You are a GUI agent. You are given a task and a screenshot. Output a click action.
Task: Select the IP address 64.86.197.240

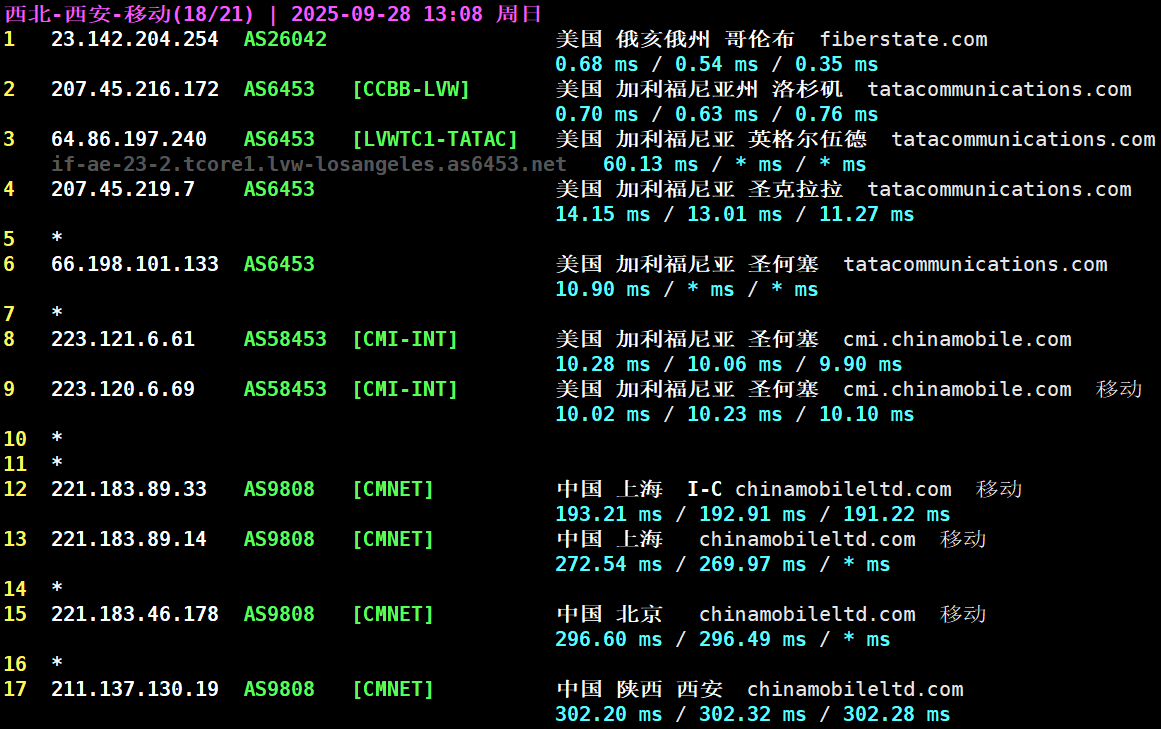click(x=128, y=139)
